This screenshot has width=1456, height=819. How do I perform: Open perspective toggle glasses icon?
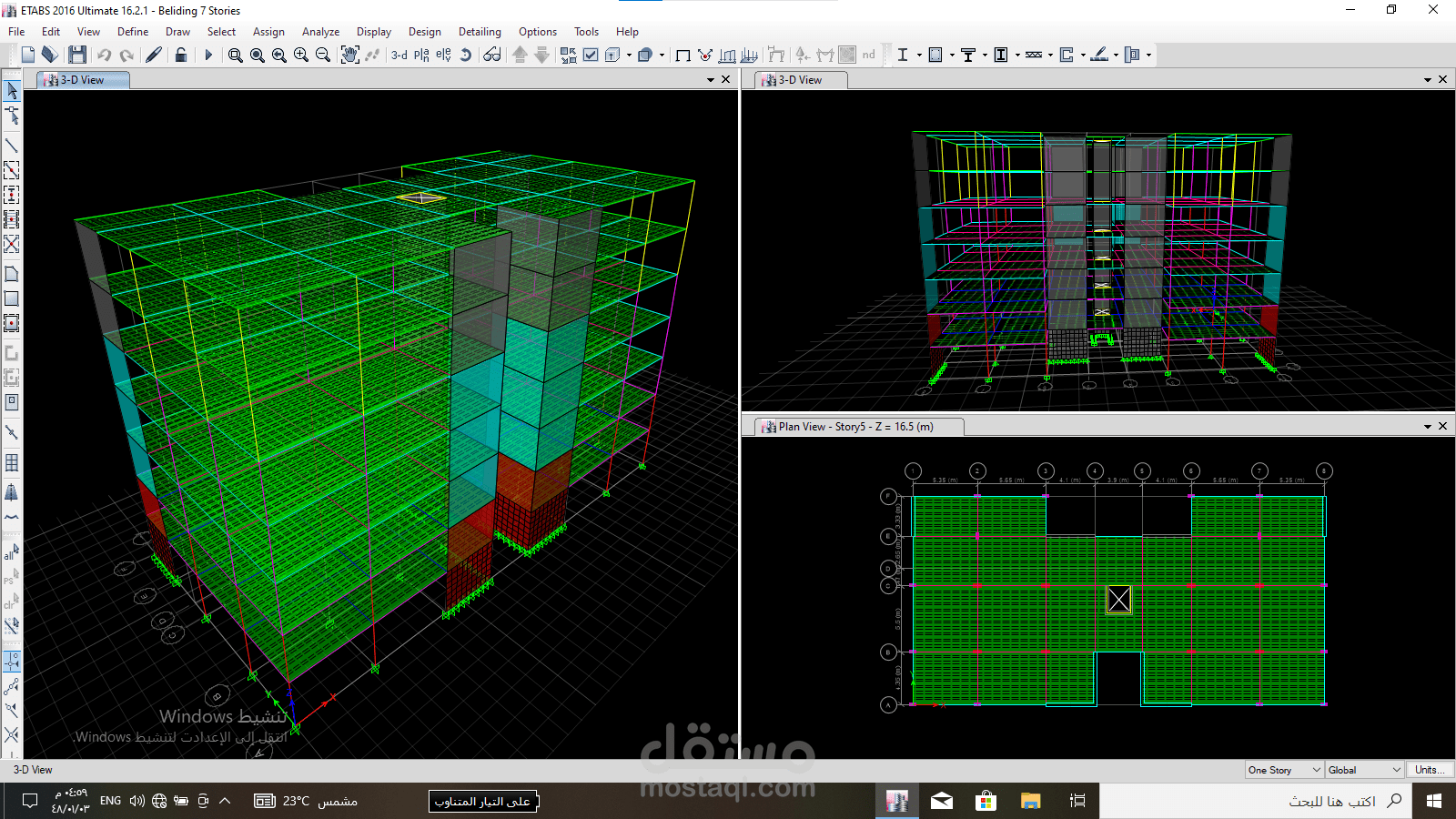pos(492,55)
